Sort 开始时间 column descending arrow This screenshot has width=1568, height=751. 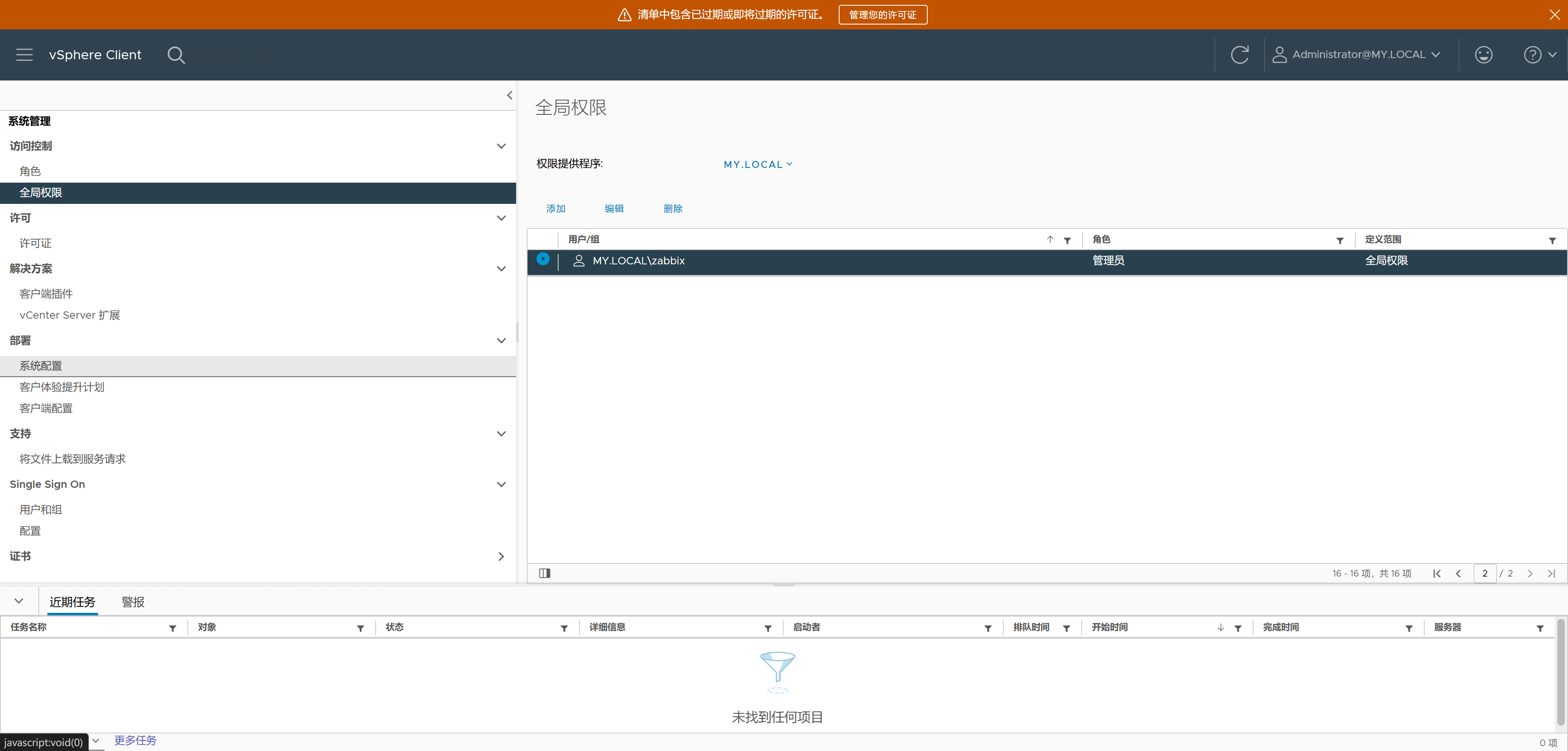click(x=1221, y=627)
